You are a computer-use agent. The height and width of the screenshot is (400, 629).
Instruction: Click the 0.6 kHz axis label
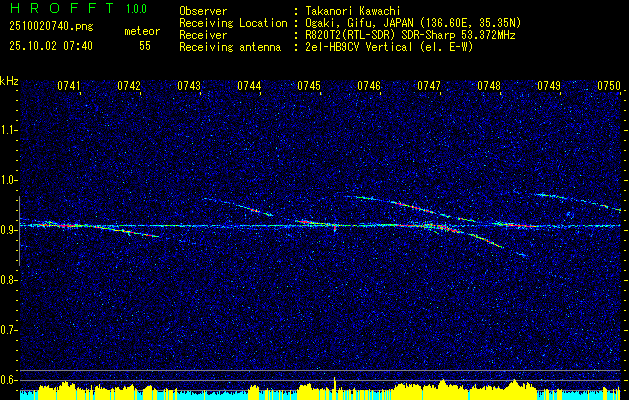pos(8,380)
